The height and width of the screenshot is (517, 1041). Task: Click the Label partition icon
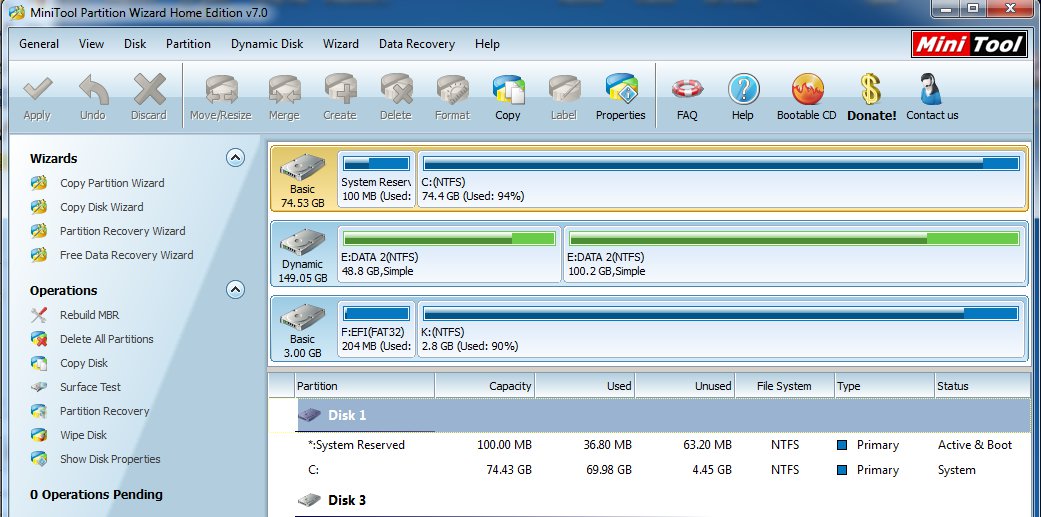click(564, 90)
